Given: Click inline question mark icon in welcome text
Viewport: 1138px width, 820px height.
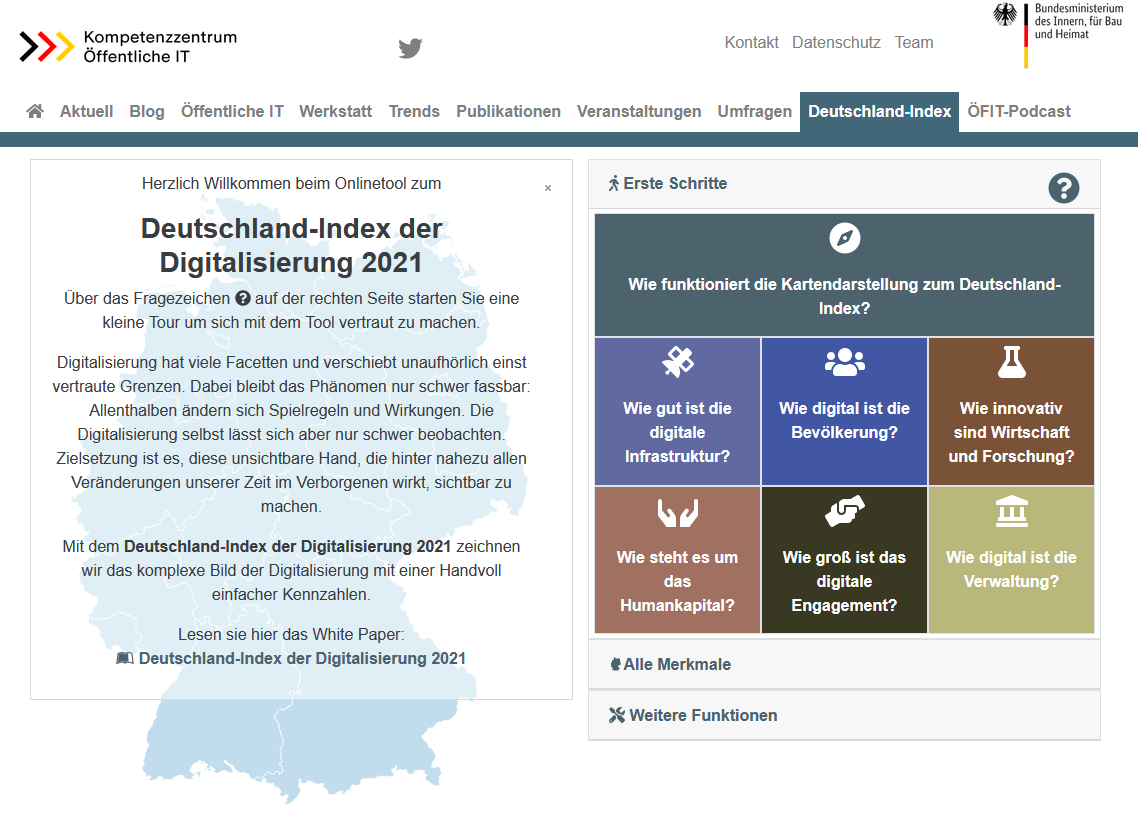Looking at the screenshot, I should (x=243, y=298).
